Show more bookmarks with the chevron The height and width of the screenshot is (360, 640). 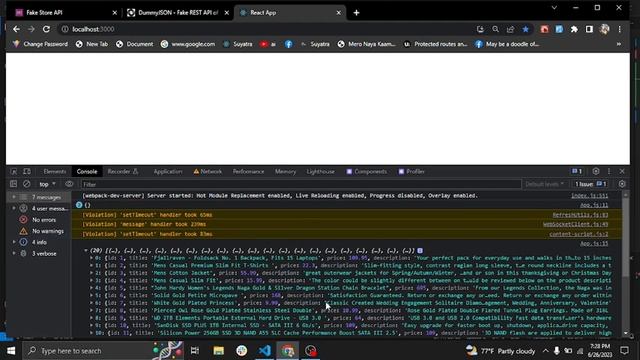pyautogui.click(x=619, y=44)
